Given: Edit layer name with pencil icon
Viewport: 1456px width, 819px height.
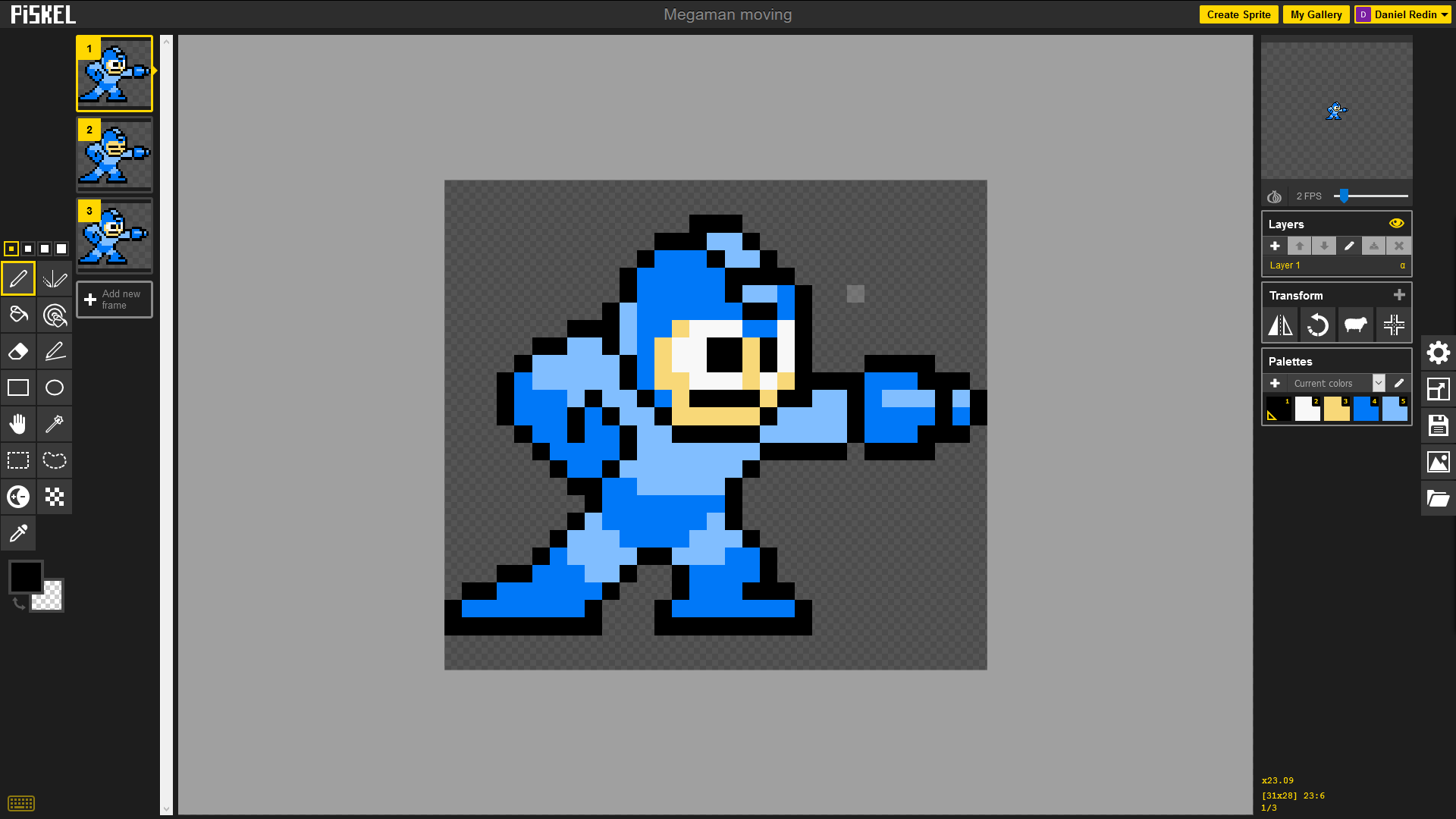Looking at the screenshot, I should coord(1349,246).
